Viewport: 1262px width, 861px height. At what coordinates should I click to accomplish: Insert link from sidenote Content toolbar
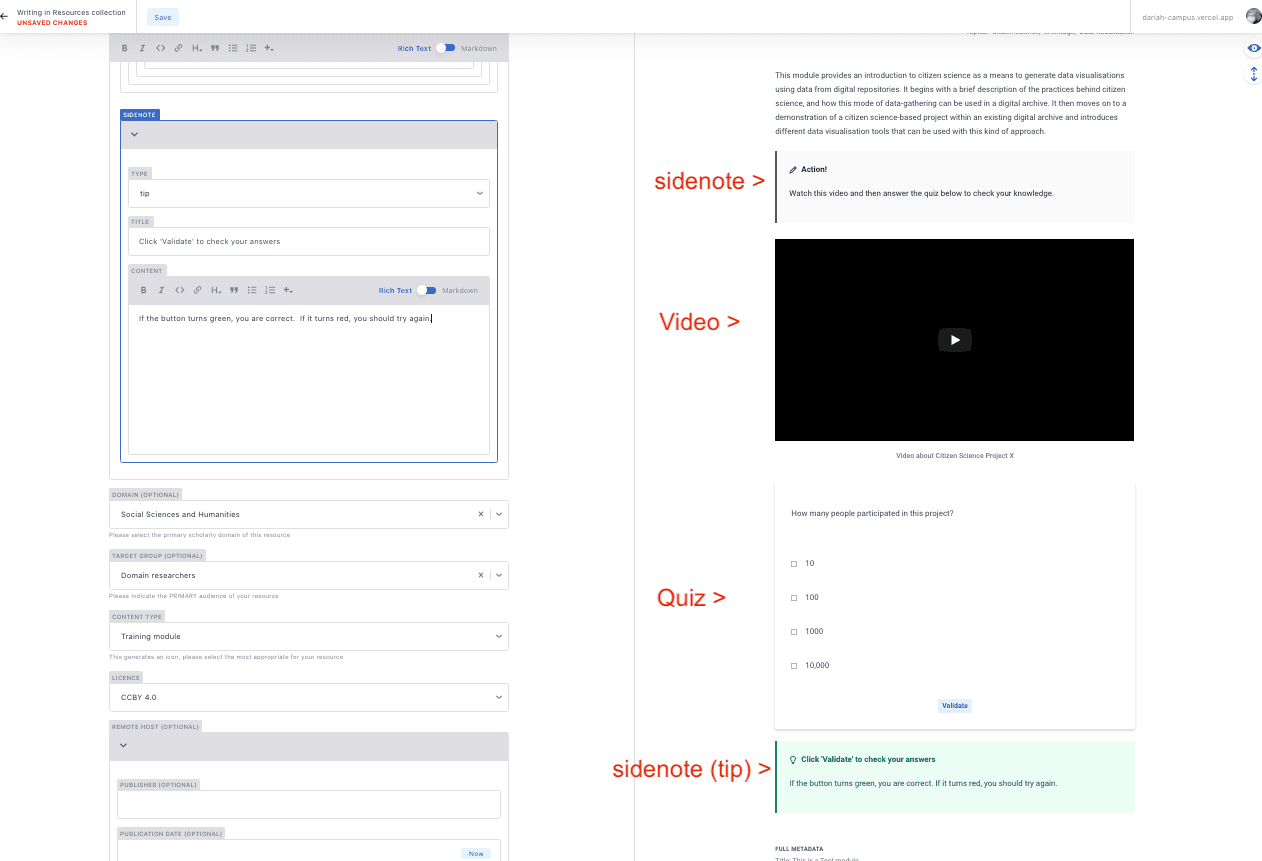[197, 291]
